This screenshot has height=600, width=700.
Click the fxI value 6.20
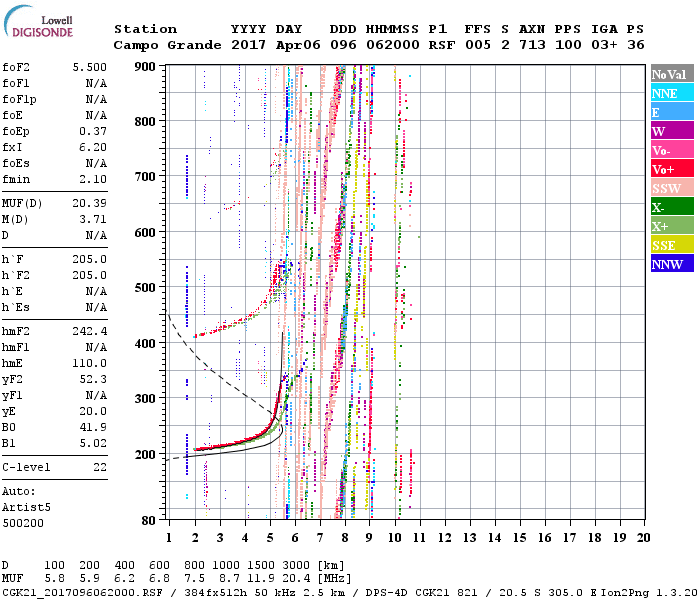tap(93, 147)
